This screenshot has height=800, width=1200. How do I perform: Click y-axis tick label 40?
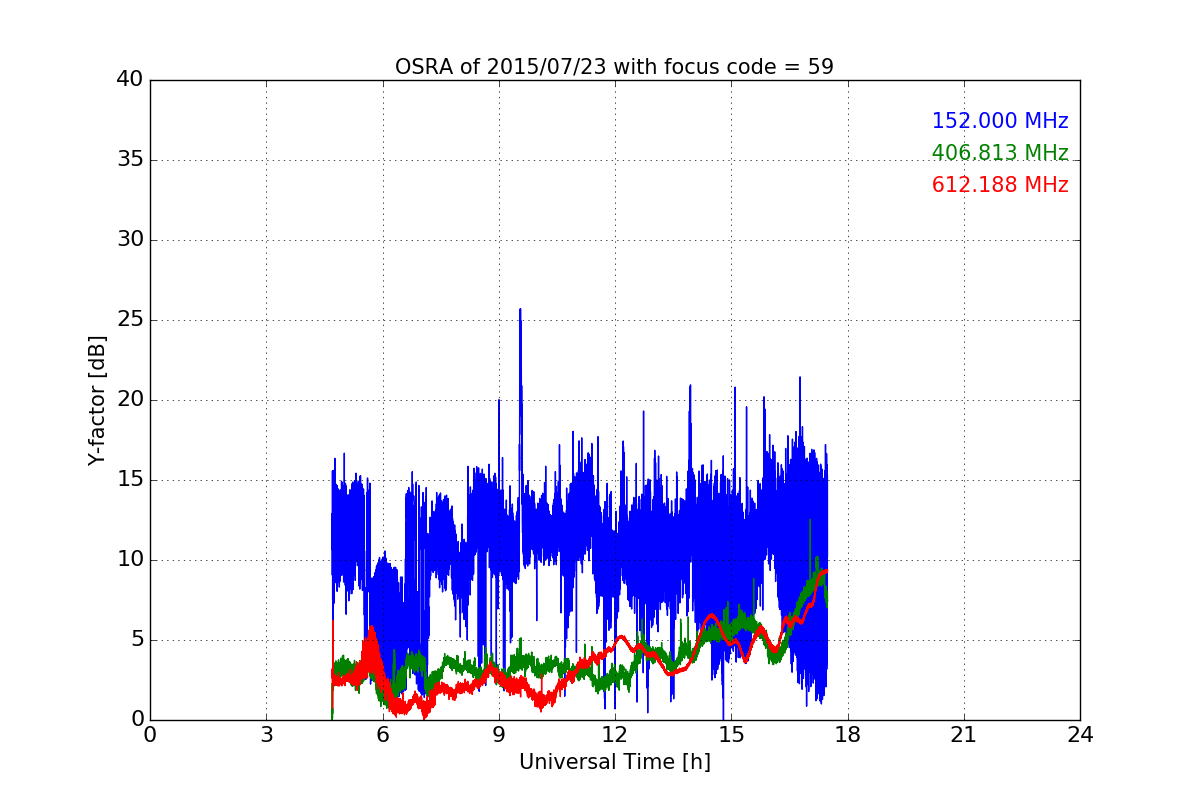click(x=130, y=80)
